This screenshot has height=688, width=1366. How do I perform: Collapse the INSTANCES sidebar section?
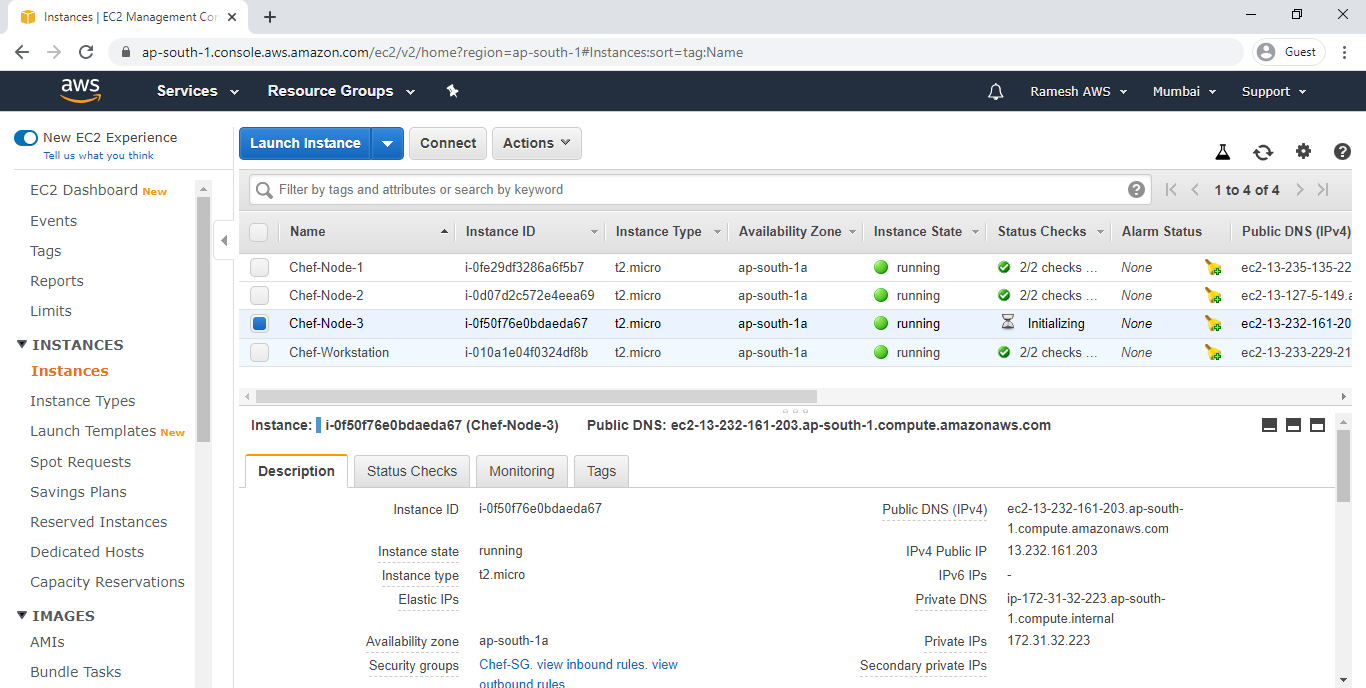(x=22, y=345)
